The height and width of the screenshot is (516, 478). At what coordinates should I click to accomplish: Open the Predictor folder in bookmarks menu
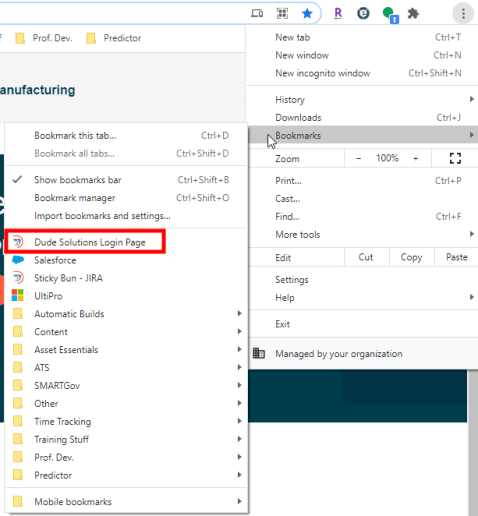click(x=126, y=475)
